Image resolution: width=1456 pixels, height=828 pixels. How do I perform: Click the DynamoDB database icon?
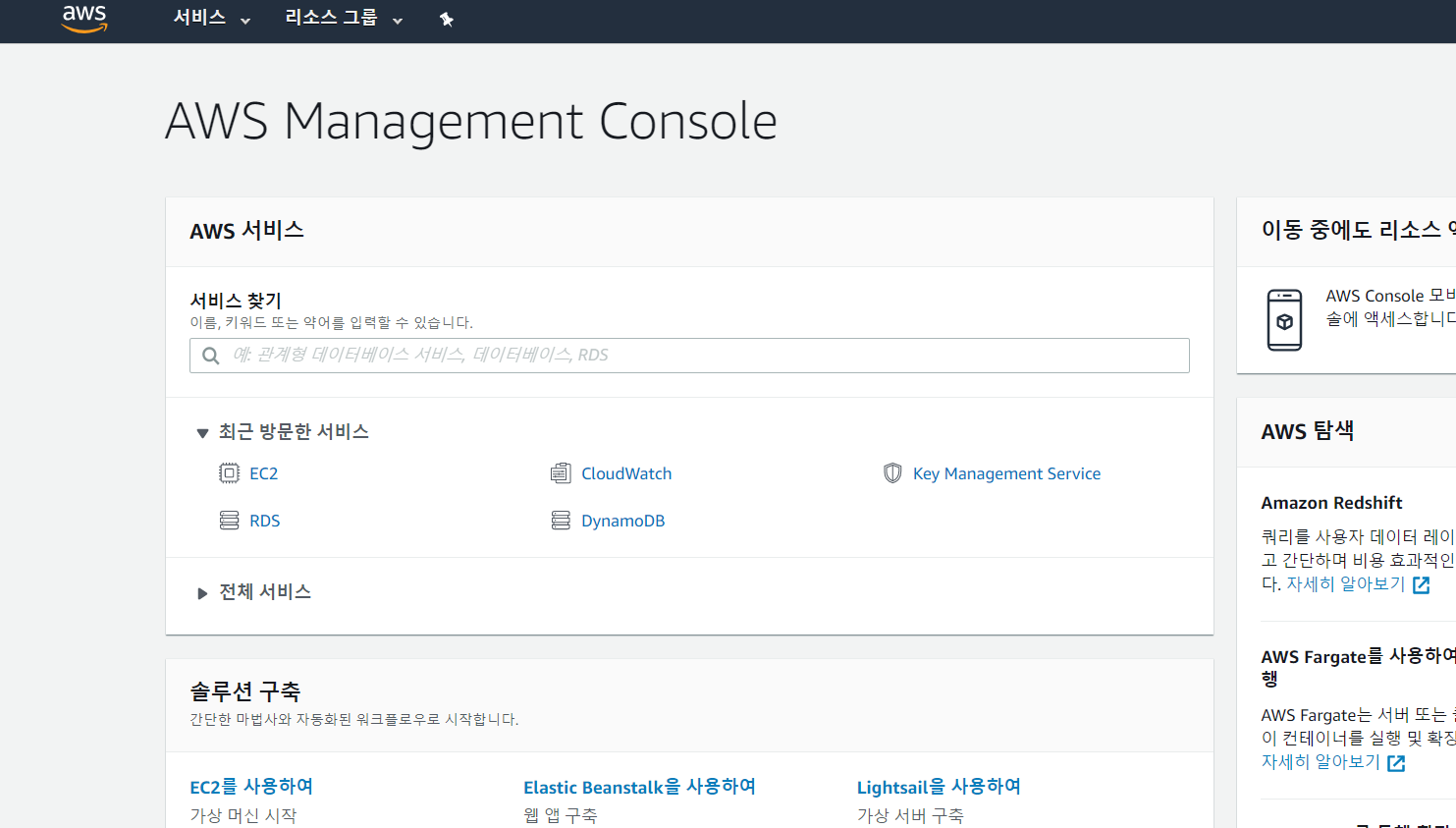click(561, 521)
